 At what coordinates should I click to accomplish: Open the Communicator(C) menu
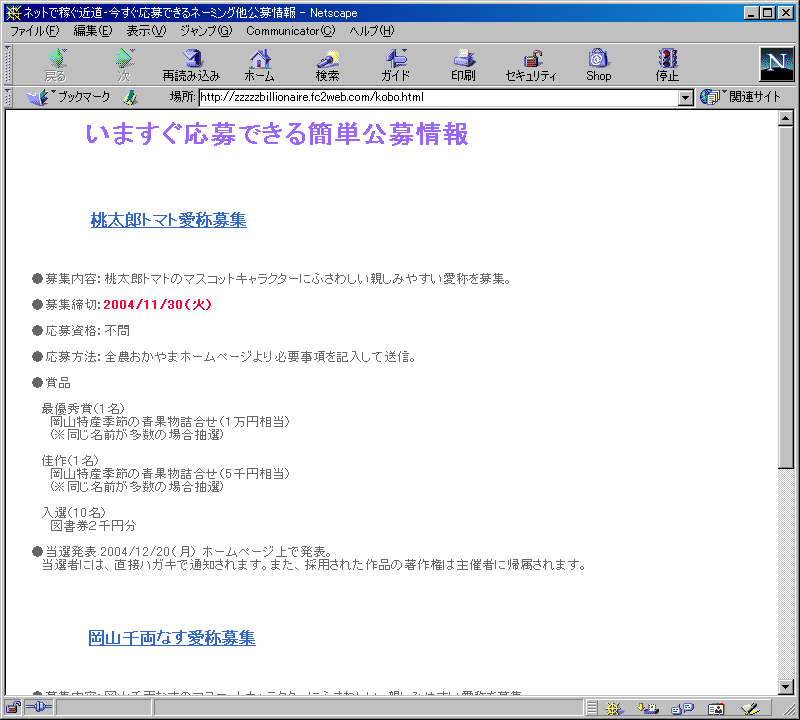[291, 31]
